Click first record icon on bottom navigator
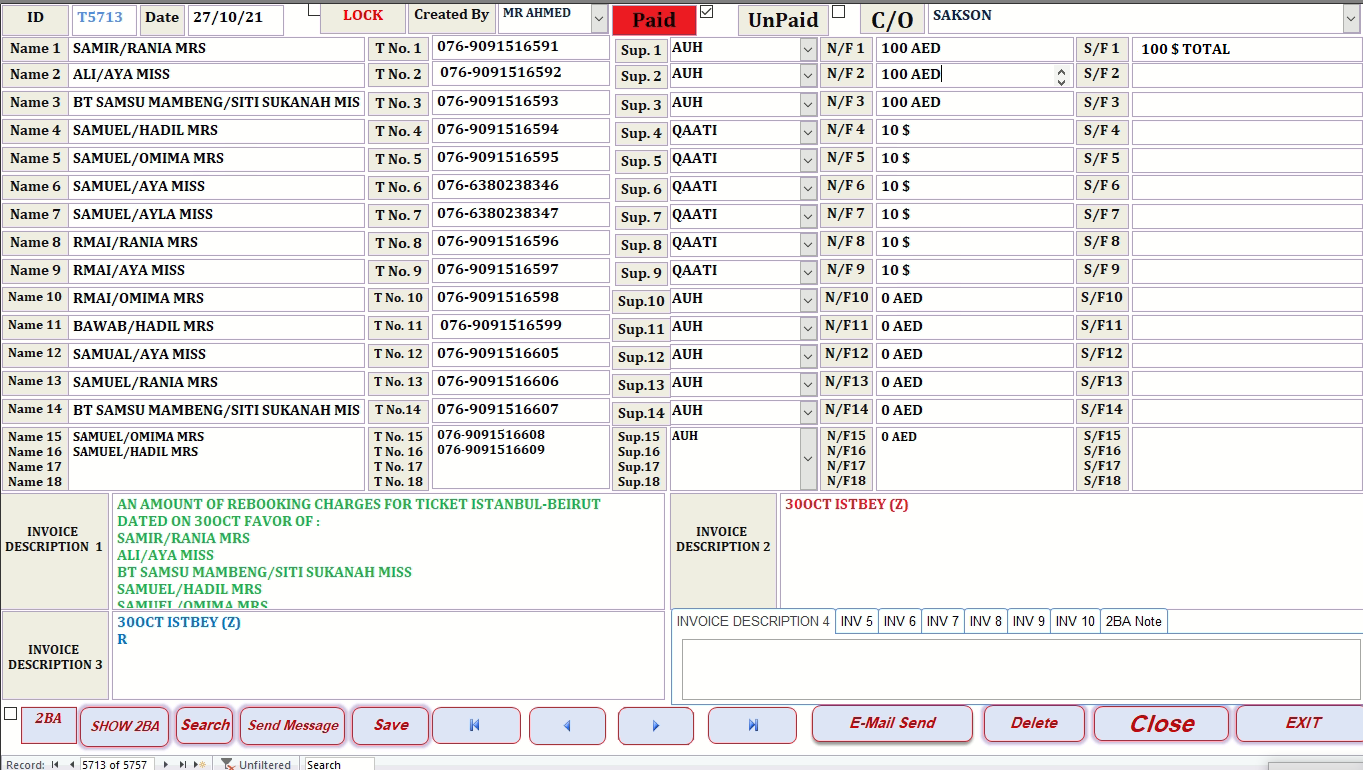Image resolution: width=1363 pixels, height=770 pixels. pyautogui.click(x=54, y=763)
